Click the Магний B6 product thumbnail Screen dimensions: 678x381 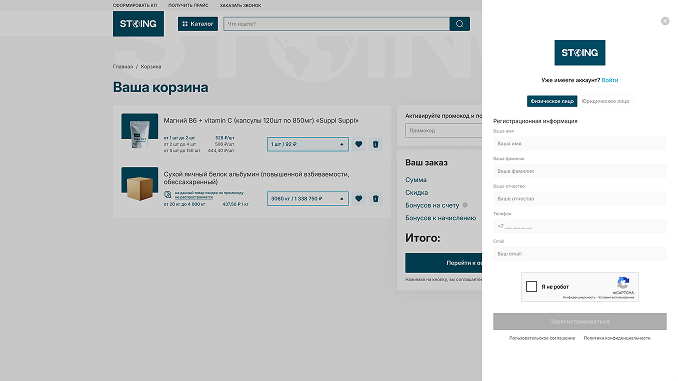[139, 132]
